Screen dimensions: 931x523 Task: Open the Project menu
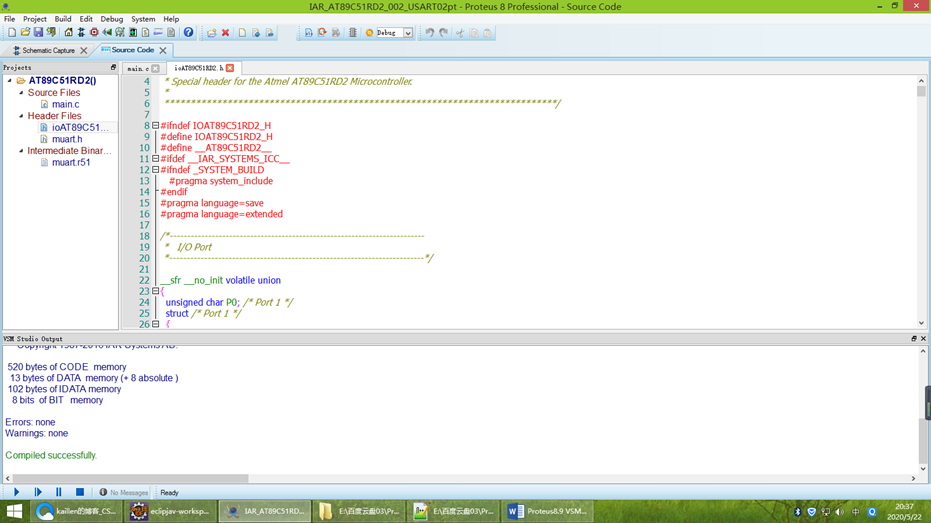coord(34,19)
